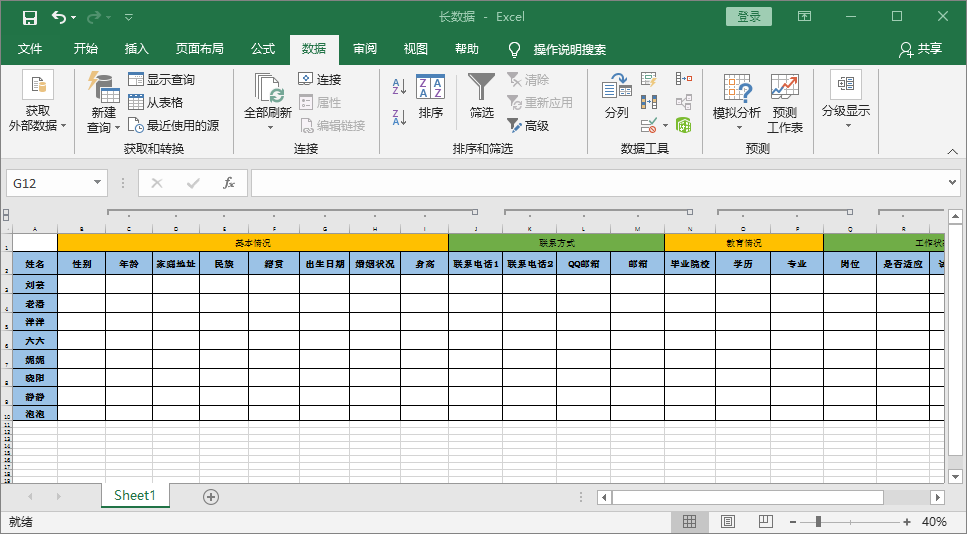Image resolution: width=967 pixels, height=534 pixels.
Task: Add a new sheet with plus icon
Action: pos(211,496)
